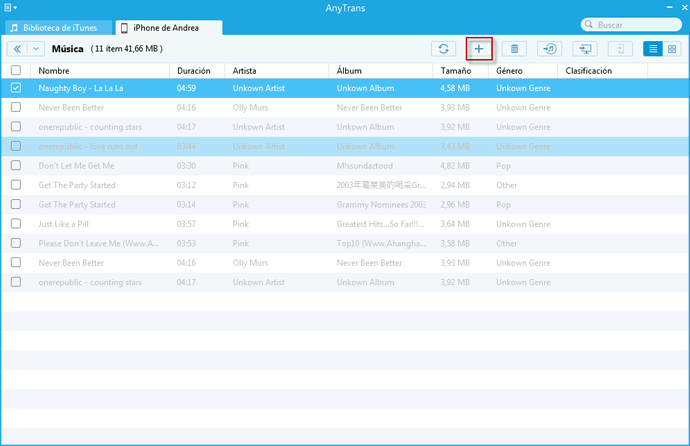This screenshot has height=446, width=690.
Task: Focus the Buscar search field
Action: (x=631, y=25)
